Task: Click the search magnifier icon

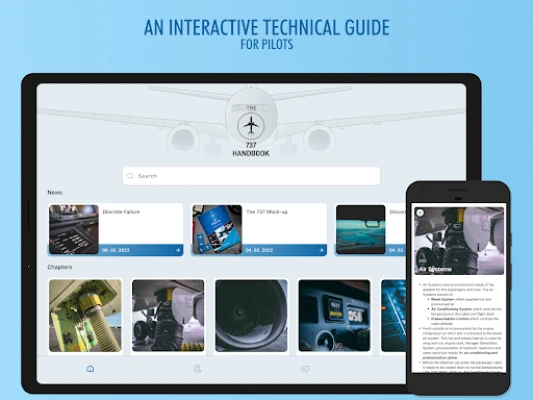Action: click(x=130, y=176)
